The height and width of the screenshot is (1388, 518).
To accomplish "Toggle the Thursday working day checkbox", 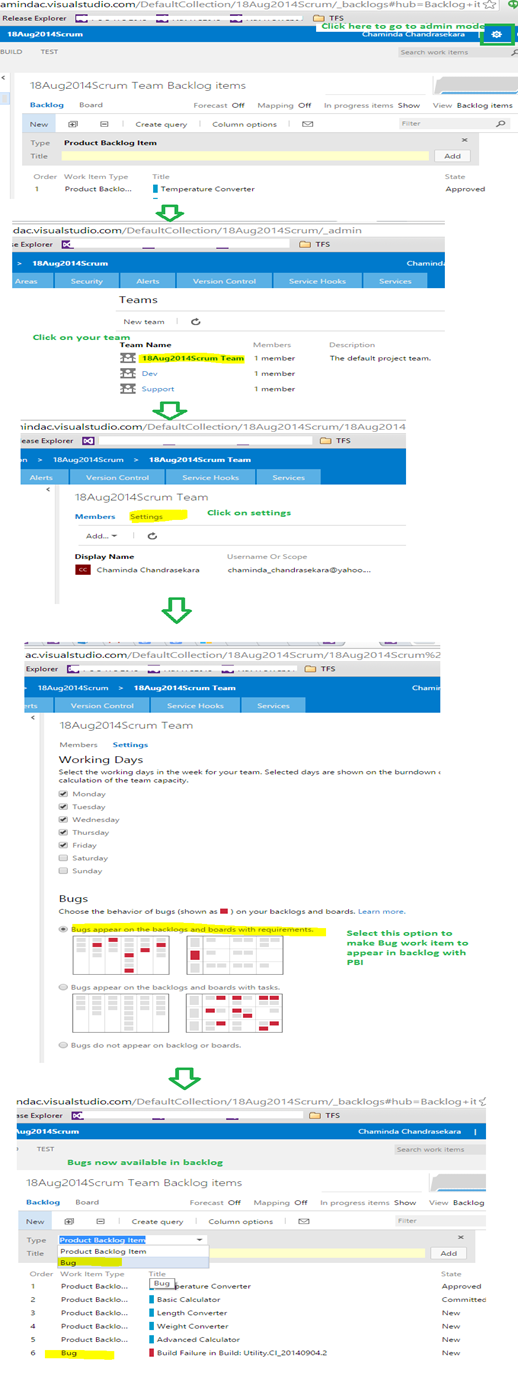I will pos(64,832).
